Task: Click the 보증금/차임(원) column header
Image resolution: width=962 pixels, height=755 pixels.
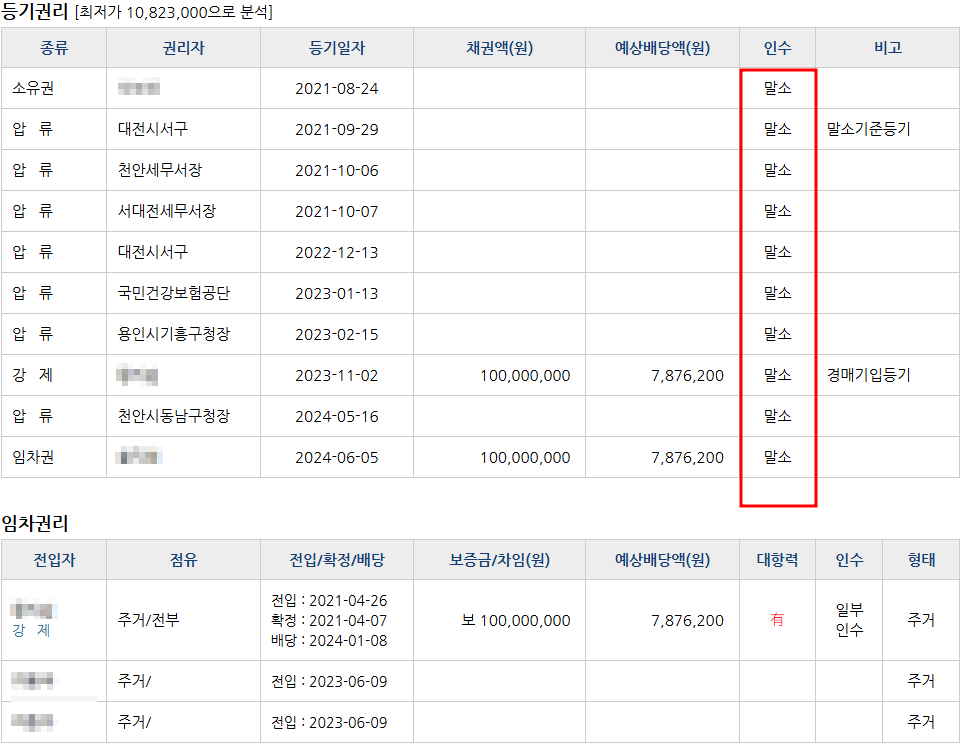Action: coord(499,559)
